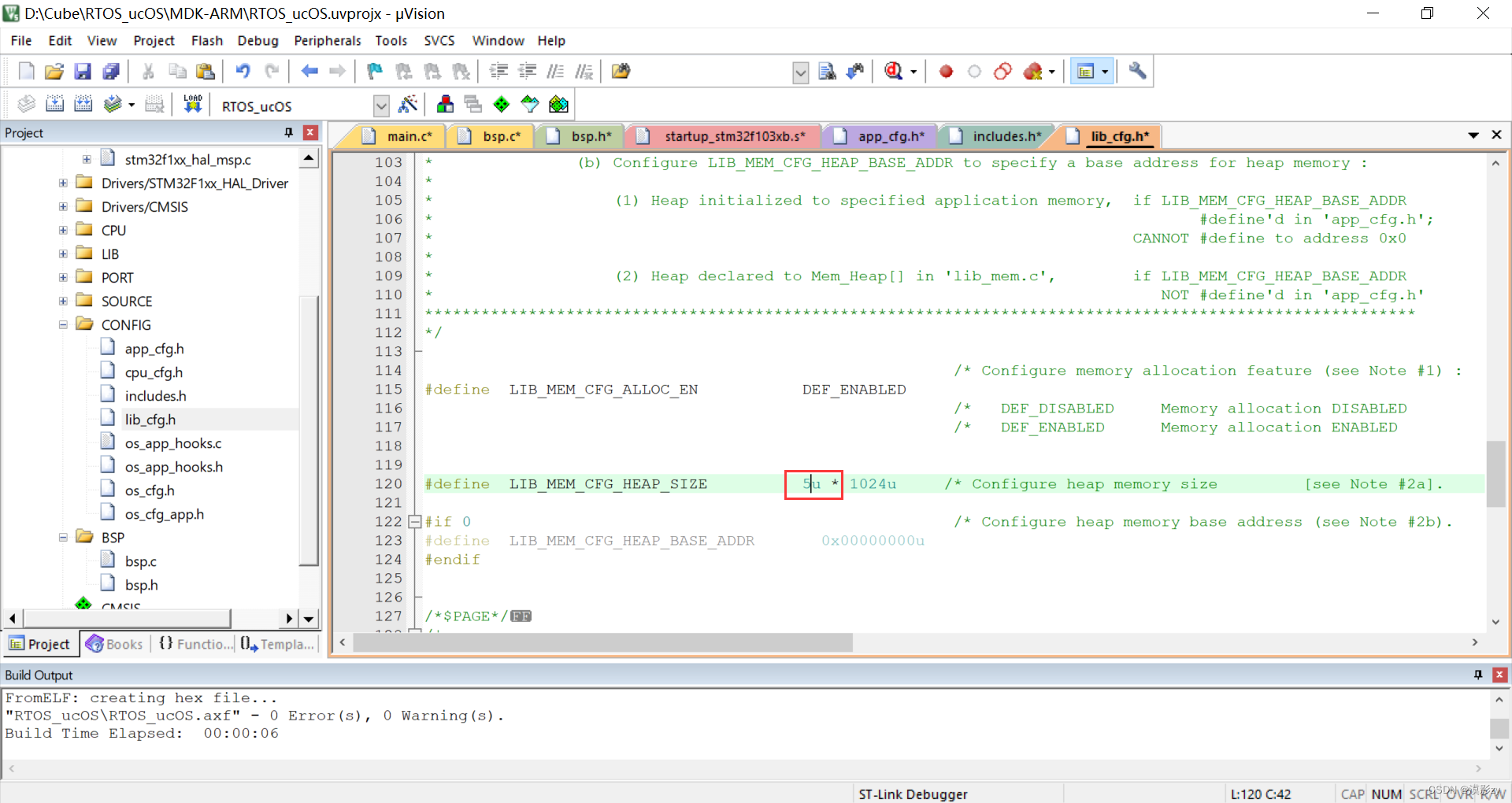Click project tree horizontal scrollbar
This screenshot has width=1512, height=803.
point(127,619)
